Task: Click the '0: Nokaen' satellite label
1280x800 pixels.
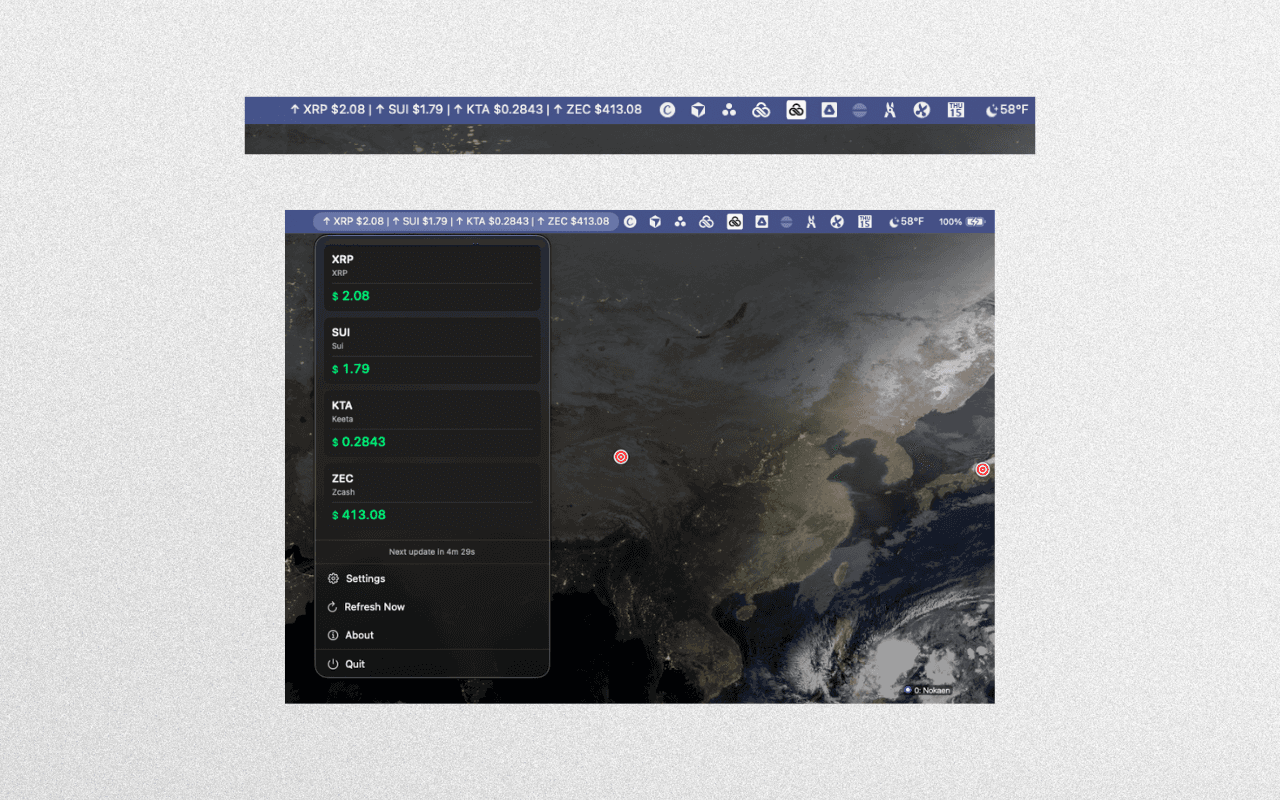Action: tap(928, 690)
